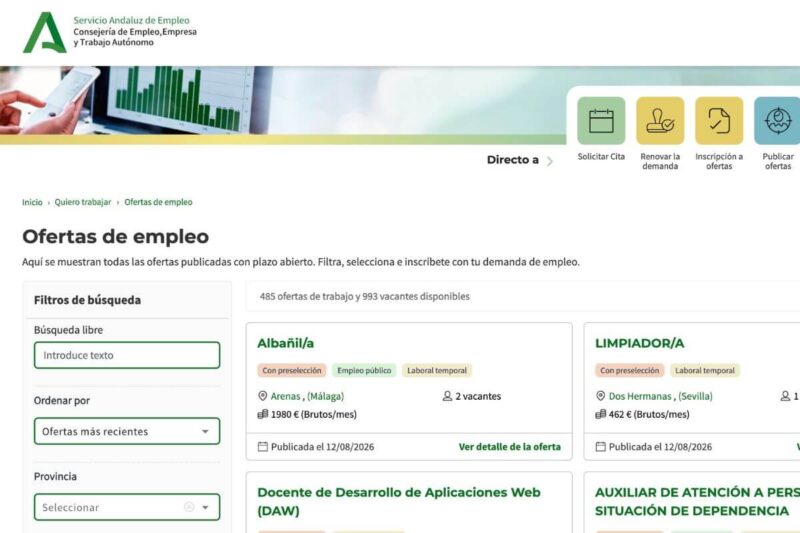The height and width of the screenshot is (533, 800).
Task: Open the Inscripción a ofertas document icon
Action: click(x=719, y=121)
